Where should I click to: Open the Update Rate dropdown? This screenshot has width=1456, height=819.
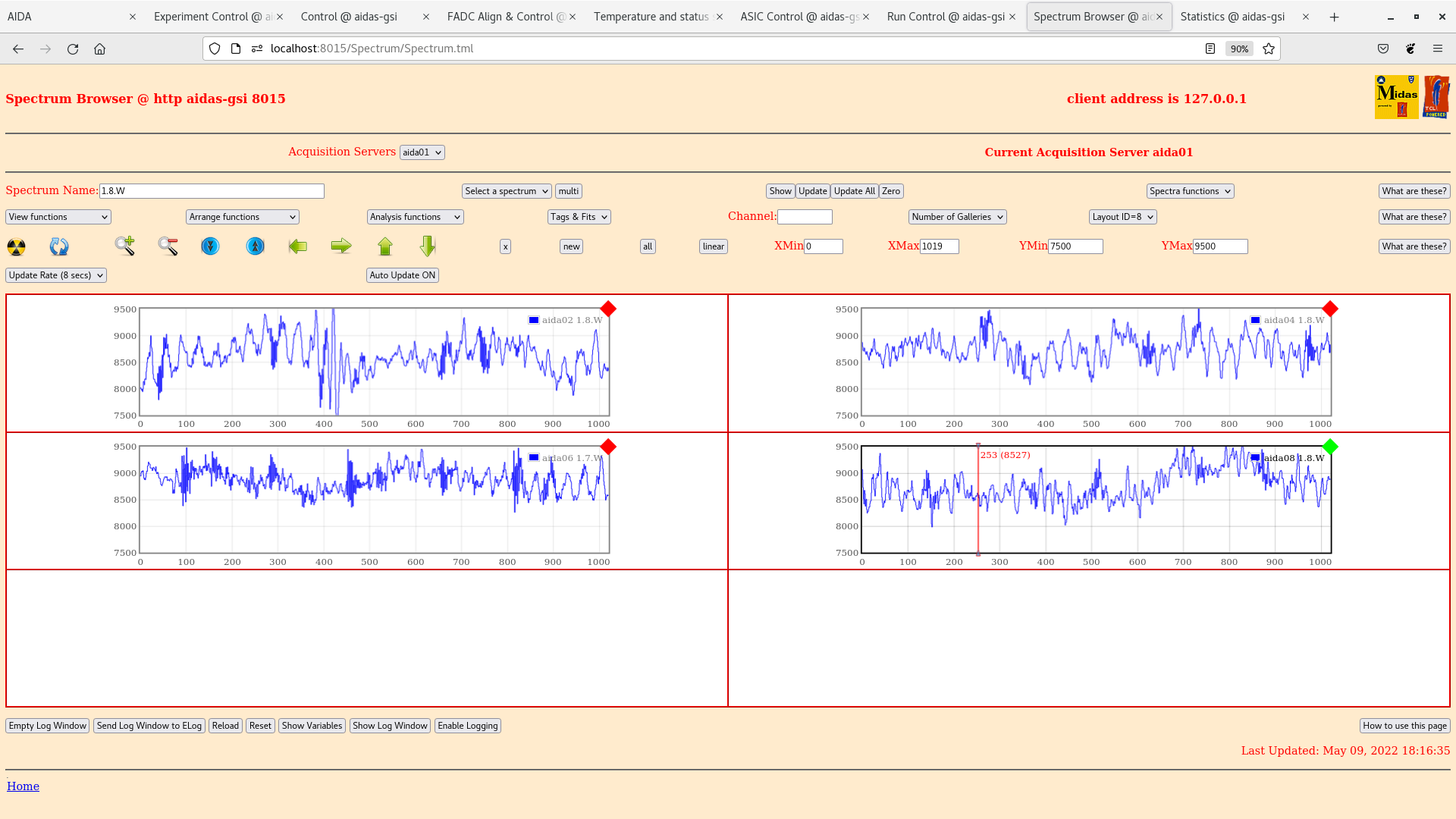coord(56,275)
